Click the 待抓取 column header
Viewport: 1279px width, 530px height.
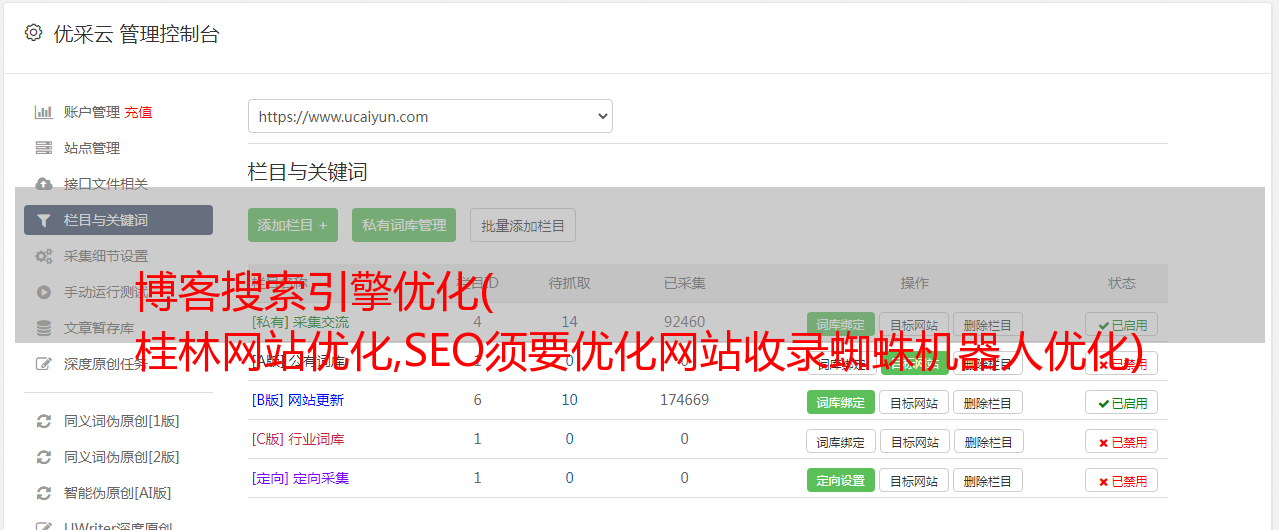click(570, 283)
